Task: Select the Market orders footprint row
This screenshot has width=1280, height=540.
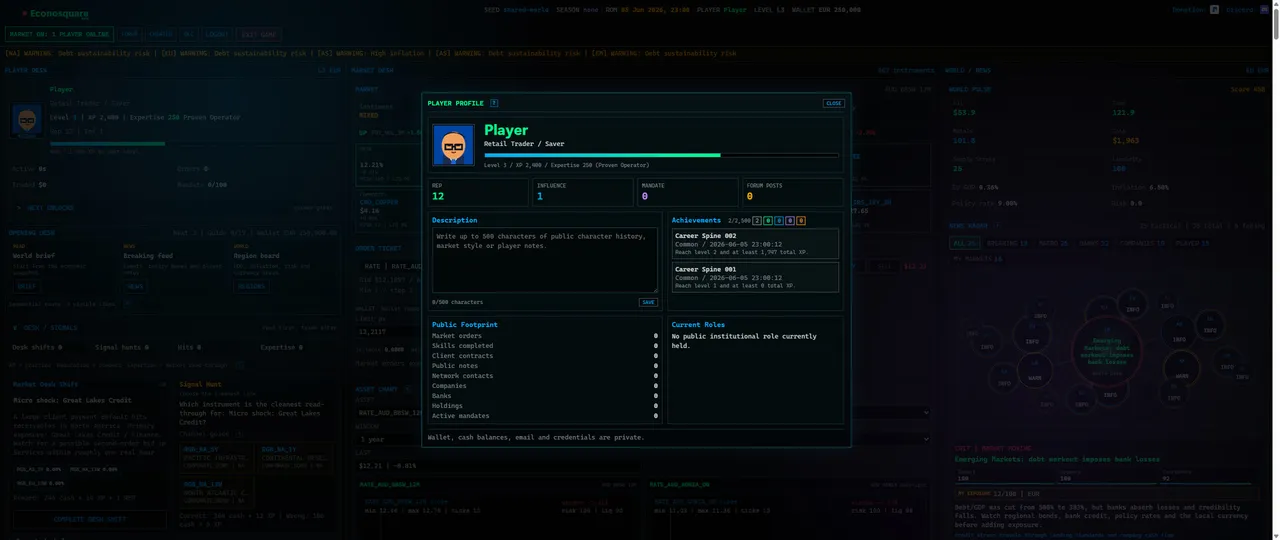Action: [x=545, y=336]
